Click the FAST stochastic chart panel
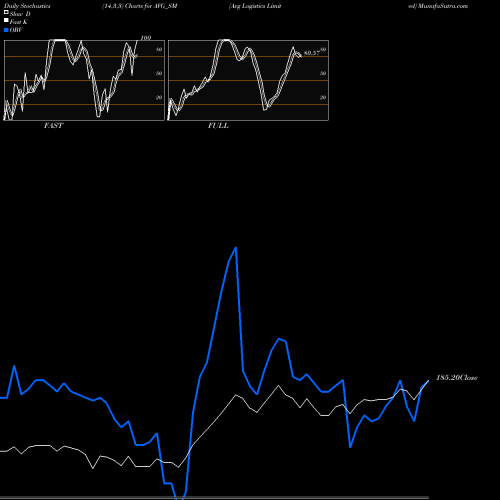 (x=84, y=80)
